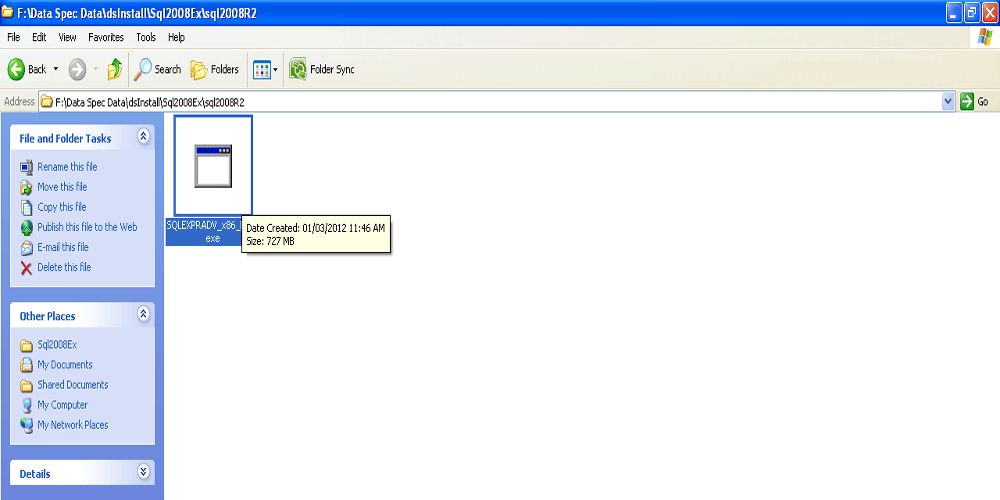Open My Computer from Other Places
1000x500 pixels.
pyautogui.click(x=62, y=405)
